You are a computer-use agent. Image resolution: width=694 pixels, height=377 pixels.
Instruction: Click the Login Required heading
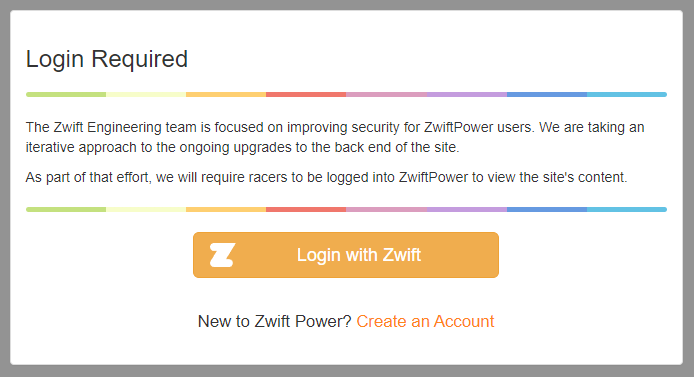click(107, 59)
